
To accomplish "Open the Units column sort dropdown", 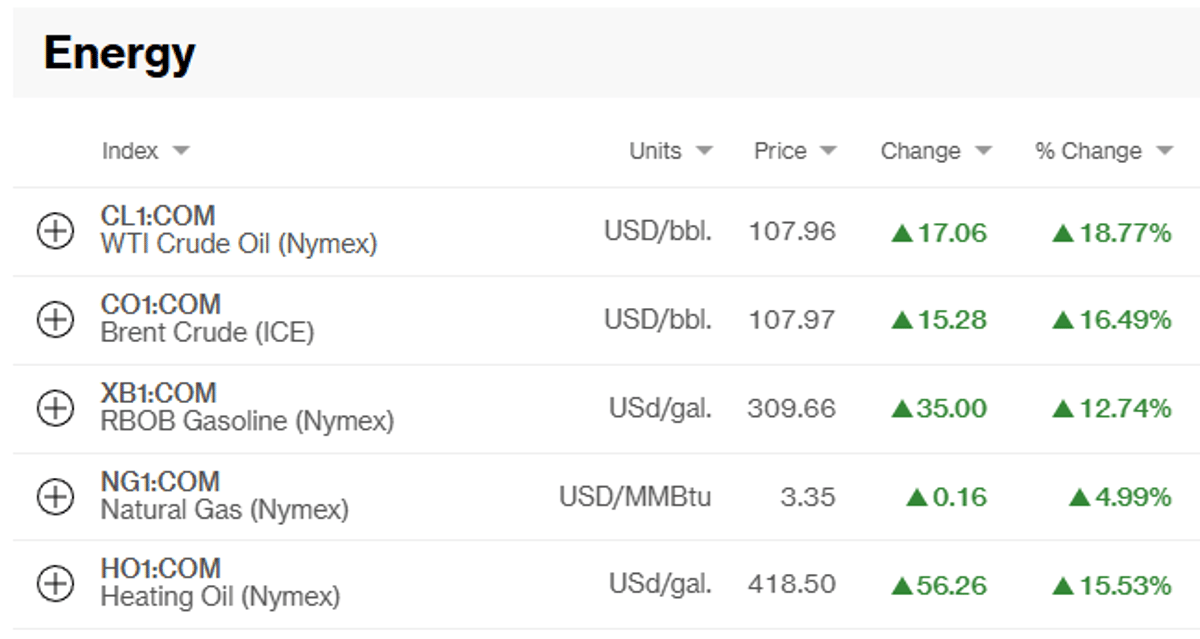I will click(704, 152).
